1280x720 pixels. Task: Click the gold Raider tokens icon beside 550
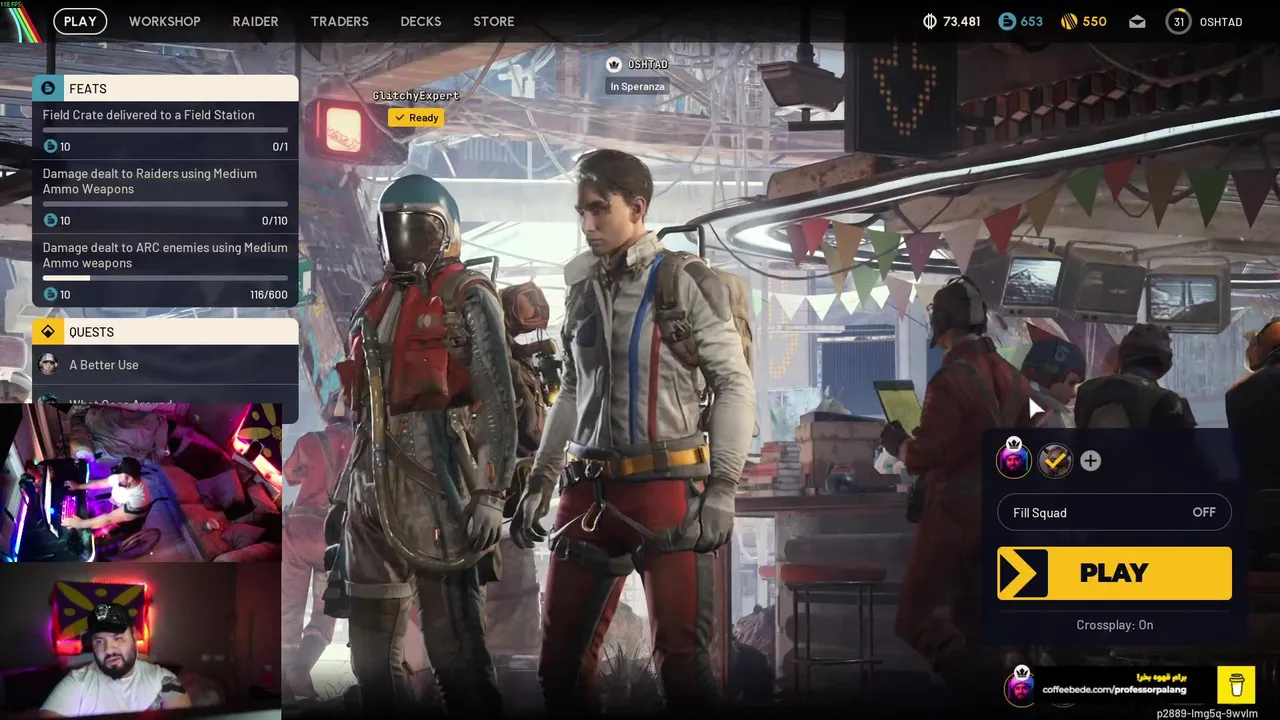pos(1069,21)
